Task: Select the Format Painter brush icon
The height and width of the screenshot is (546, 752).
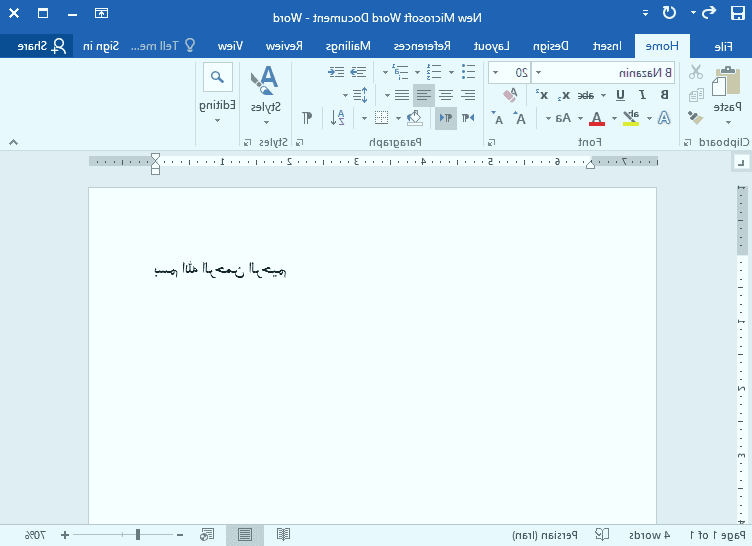Action: coord(696,118)
